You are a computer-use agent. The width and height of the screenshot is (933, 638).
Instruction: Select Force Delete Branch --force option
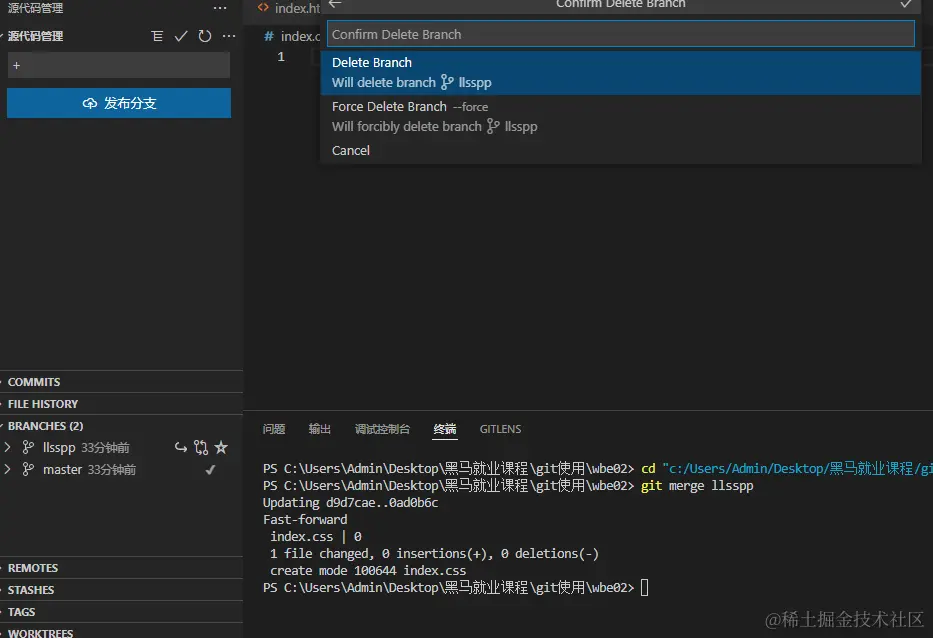(x=621, y=117)
